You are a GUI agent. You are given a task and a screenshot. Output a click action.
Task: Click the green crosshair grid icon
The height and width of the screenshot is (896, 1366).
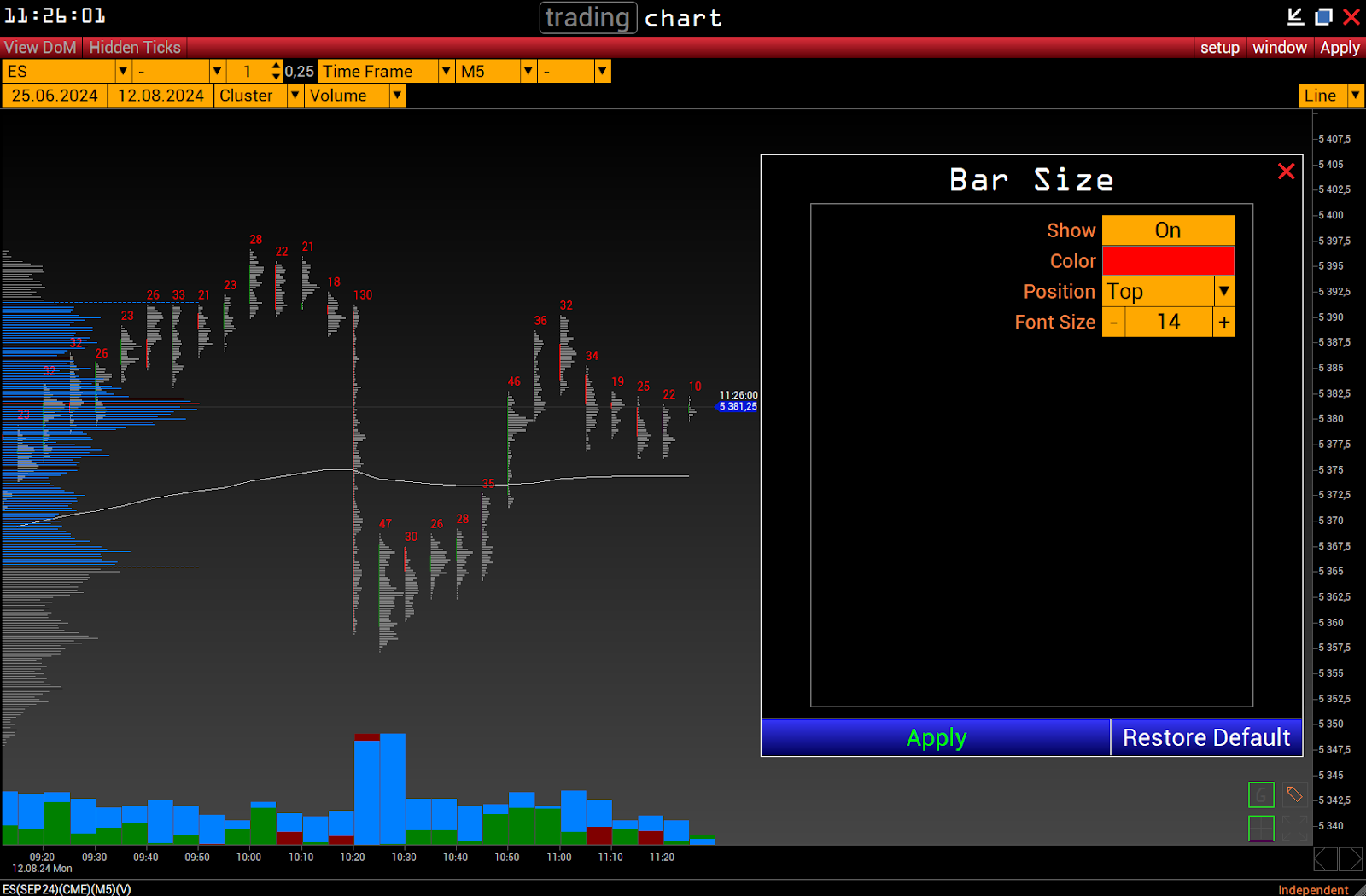point(1261,828)
